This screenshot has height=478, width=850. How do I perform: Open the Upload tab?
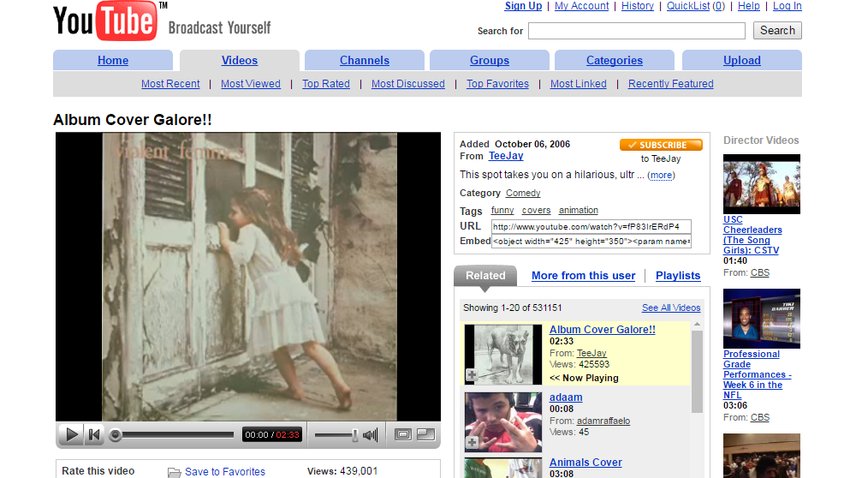742,60
